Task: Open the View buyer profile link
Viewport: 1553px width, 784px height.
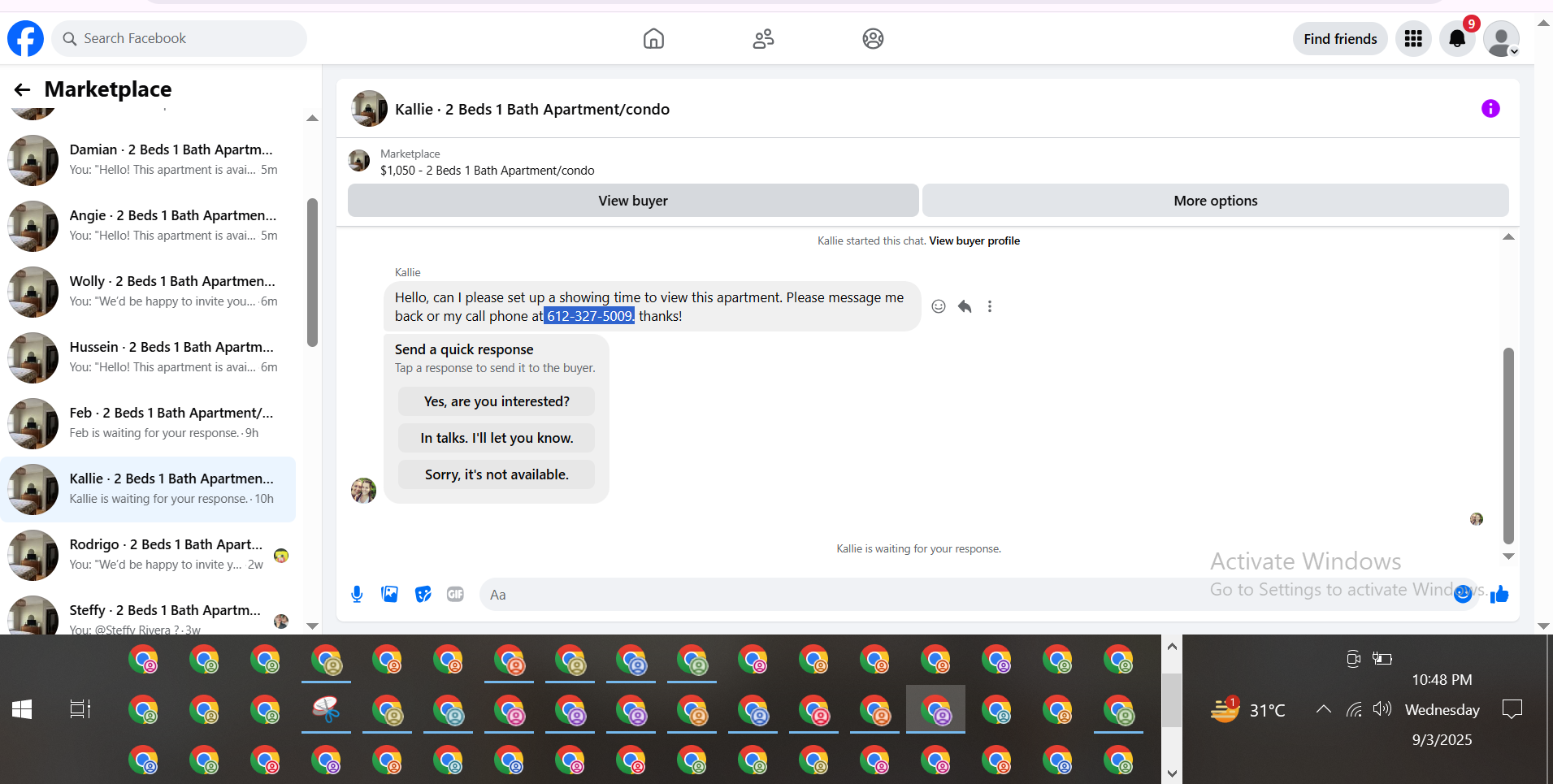Action: (x=974, y=240)
